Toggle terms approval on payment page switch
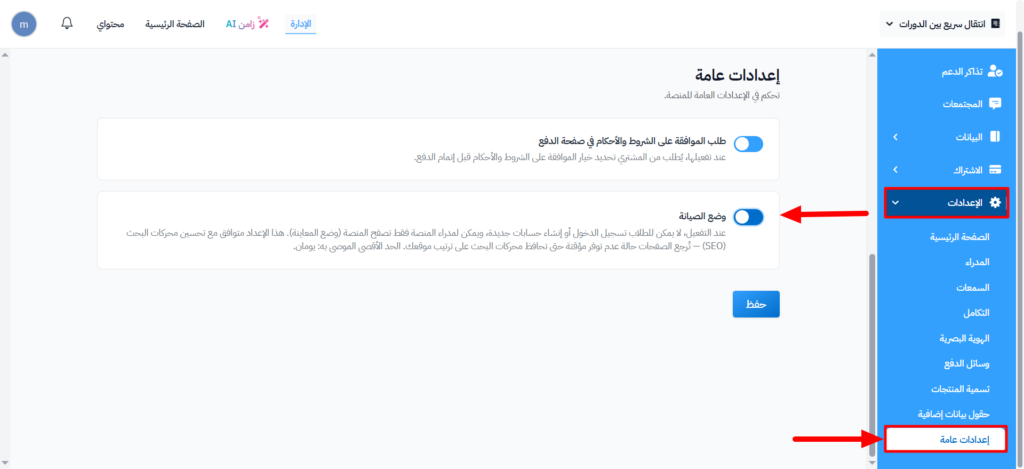The image size is (1024, 469). (x=748, y=144)
